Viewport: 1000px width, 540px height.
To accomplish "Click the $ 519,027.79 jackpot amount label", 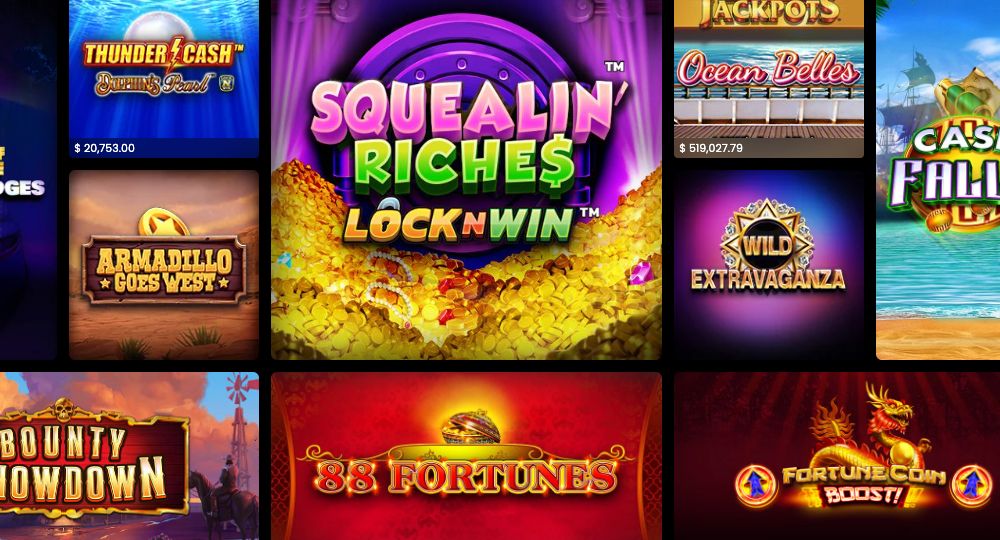I will click(x=711, y=148).
